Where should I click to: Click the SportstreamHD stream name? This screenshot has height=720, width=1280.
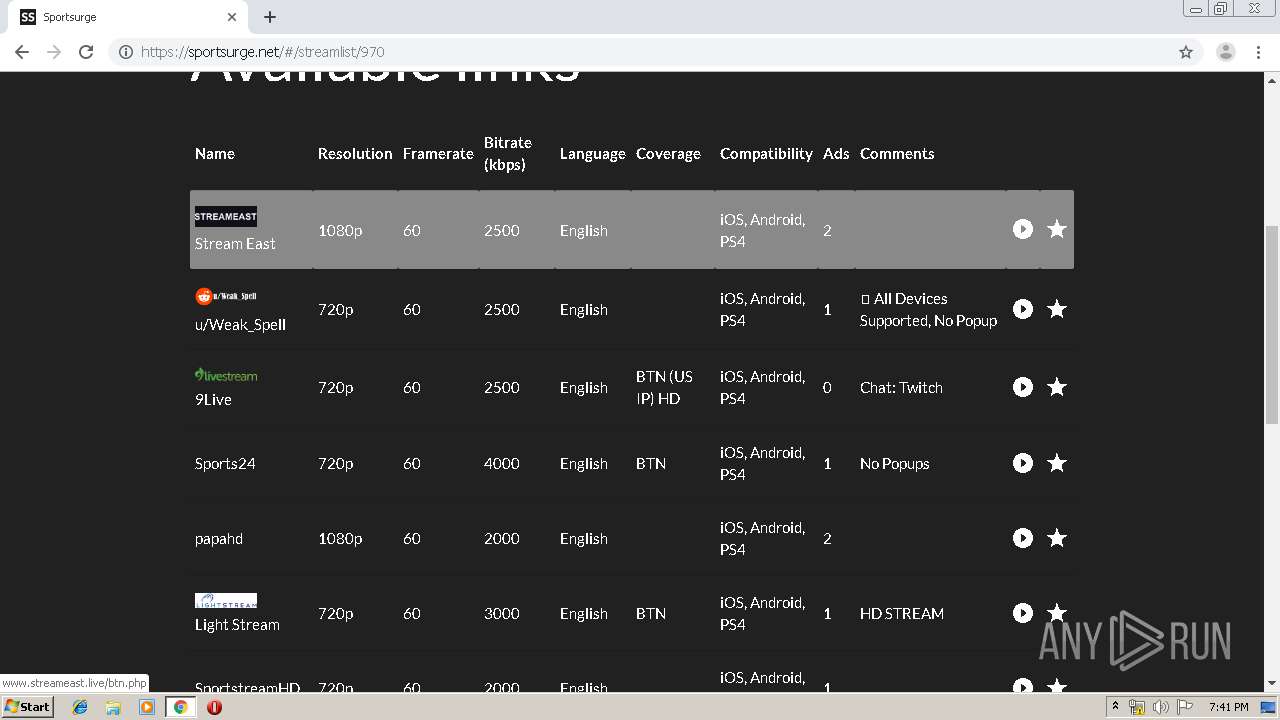tap(247, 687)
